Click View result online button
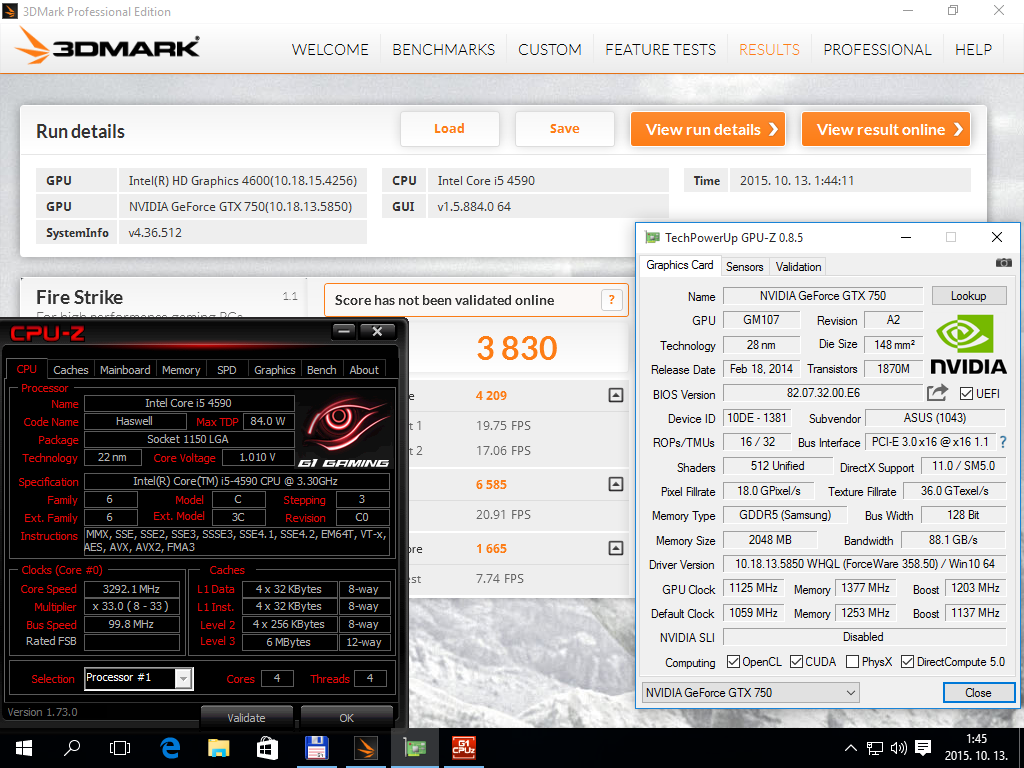The image size is (1024, 768). (886, 129)
